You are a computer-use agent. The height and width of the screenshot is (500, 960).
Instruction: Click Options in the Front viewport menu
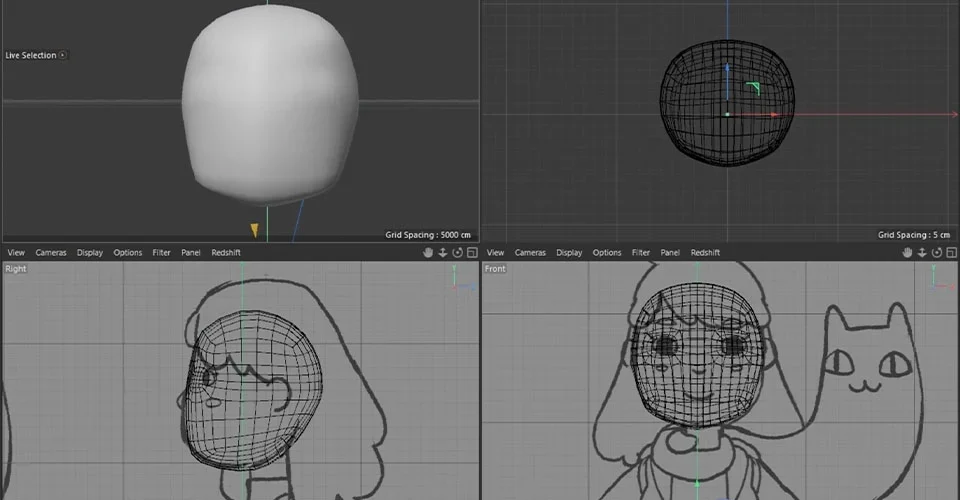pos(607,252)
